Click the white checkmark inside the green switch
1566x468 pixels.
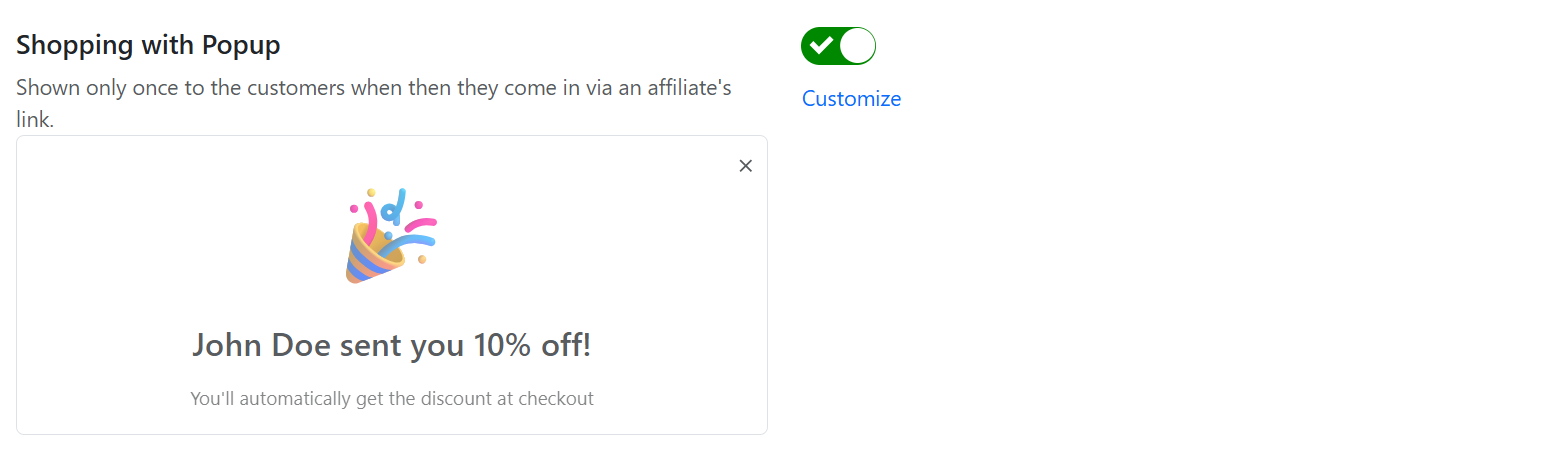pyautogui.click(x=821, y=46)
